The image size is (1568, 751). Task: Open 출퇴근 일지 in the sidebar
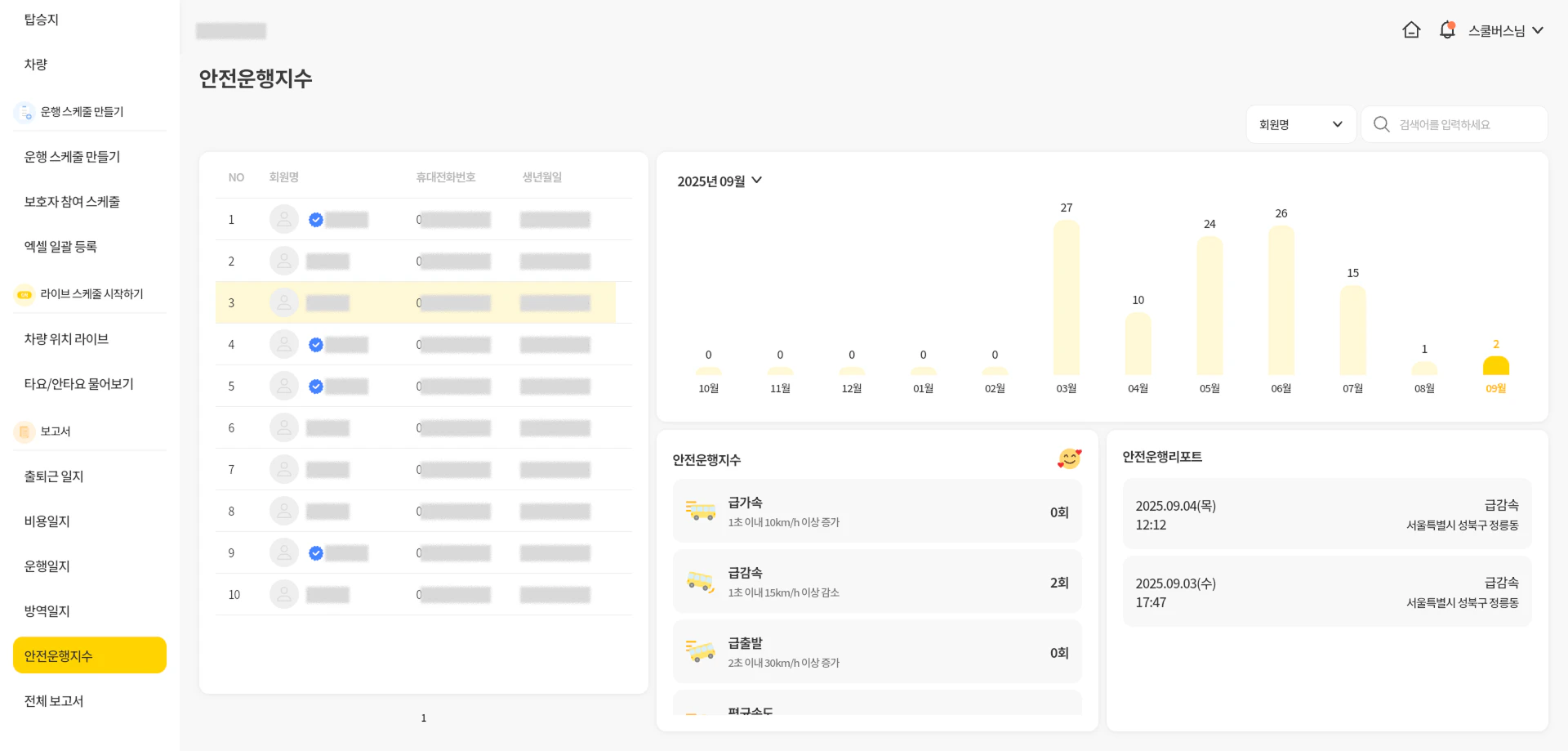click(x=54, y=476)
